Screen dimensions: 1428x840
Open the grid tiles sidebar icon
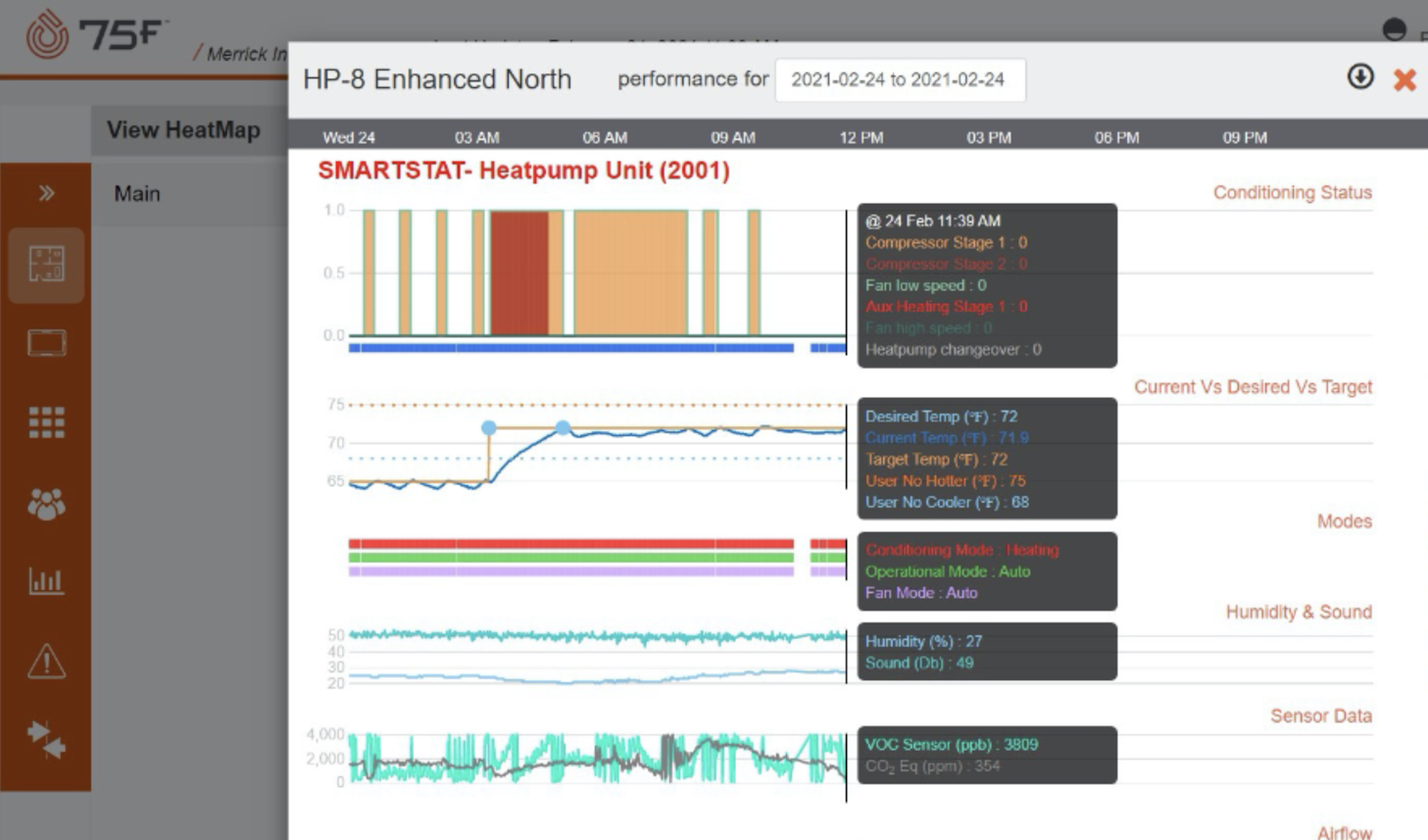pyautogui.click(x=46, y=422)
